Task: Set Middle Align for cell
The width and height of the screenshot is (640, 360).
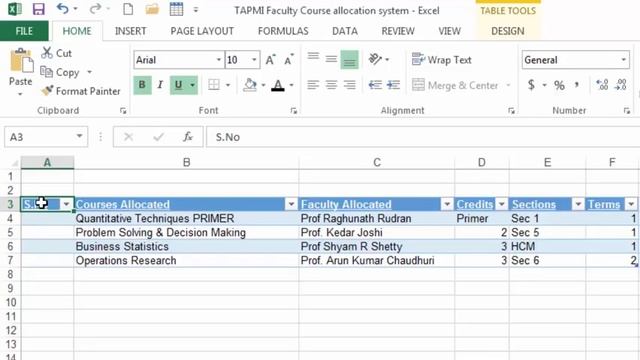Action: [331, 60]
